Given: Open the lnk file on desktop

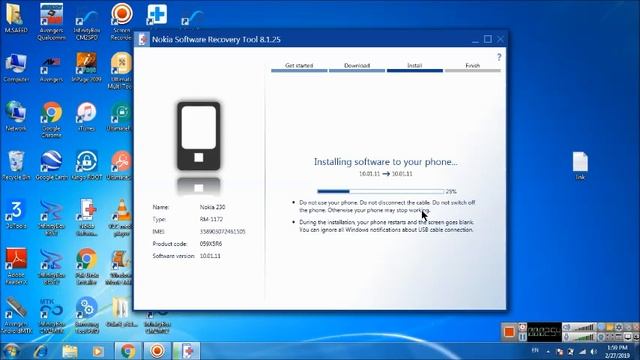Looking at the screenshot, I should 580,165.
